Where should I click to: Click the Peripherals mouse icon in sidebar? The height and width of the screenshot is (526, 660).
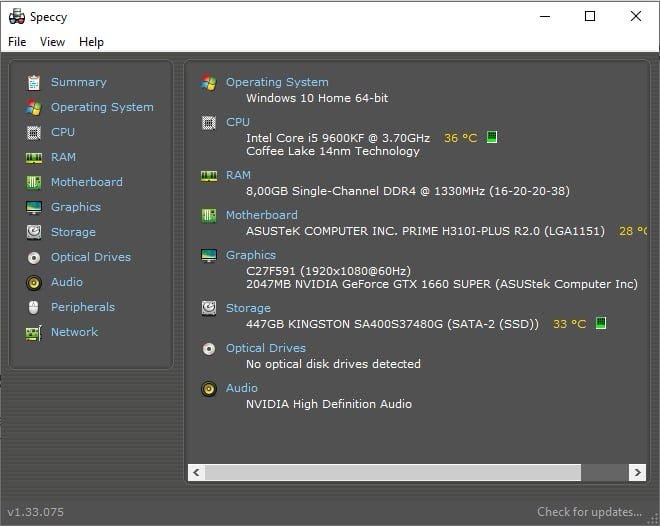[34, 307]
